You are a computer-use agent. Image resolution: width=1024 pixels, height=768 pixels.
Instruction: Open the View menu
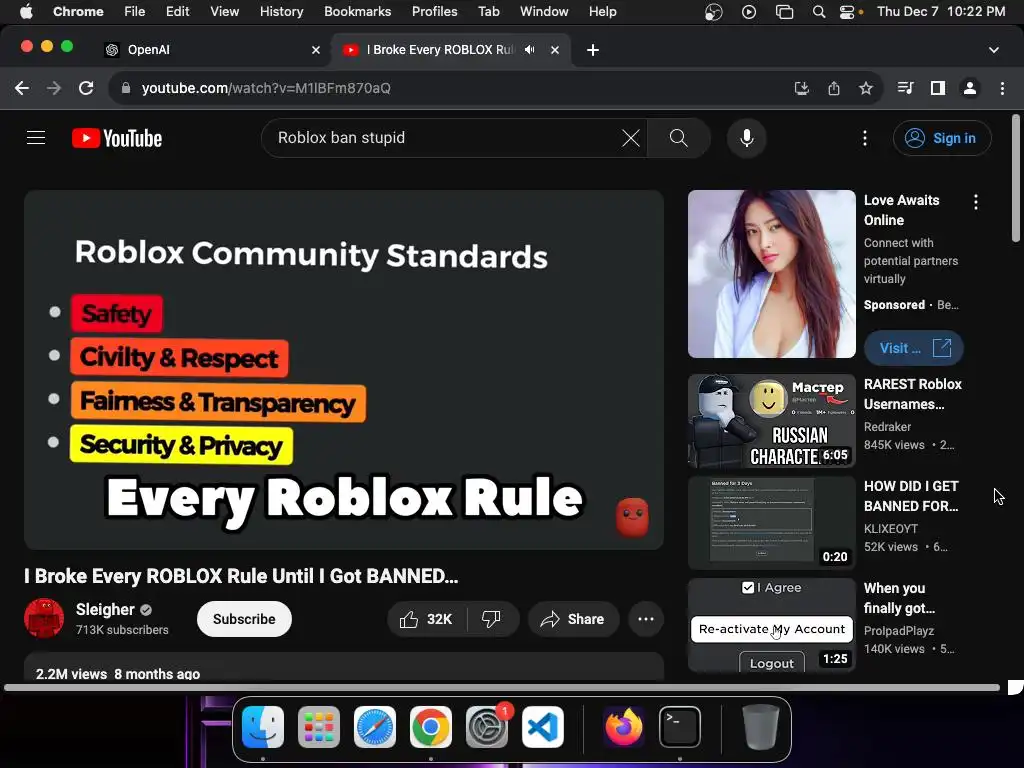(224, 12)
